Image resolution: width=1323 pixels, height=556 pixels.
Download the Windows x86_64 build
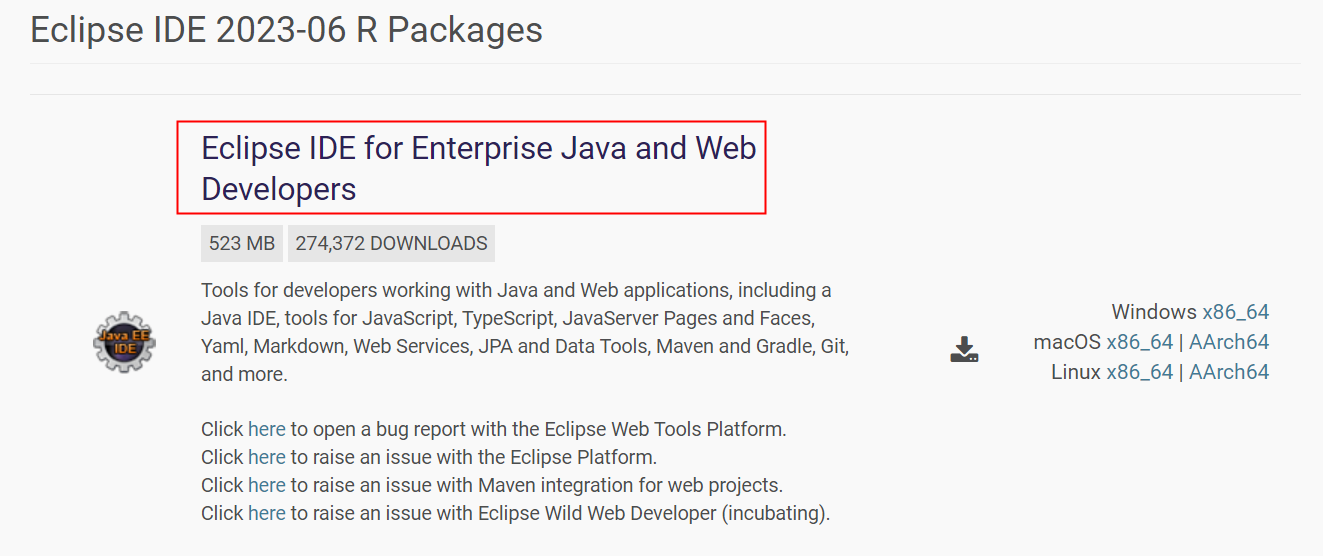[1235, 312]
